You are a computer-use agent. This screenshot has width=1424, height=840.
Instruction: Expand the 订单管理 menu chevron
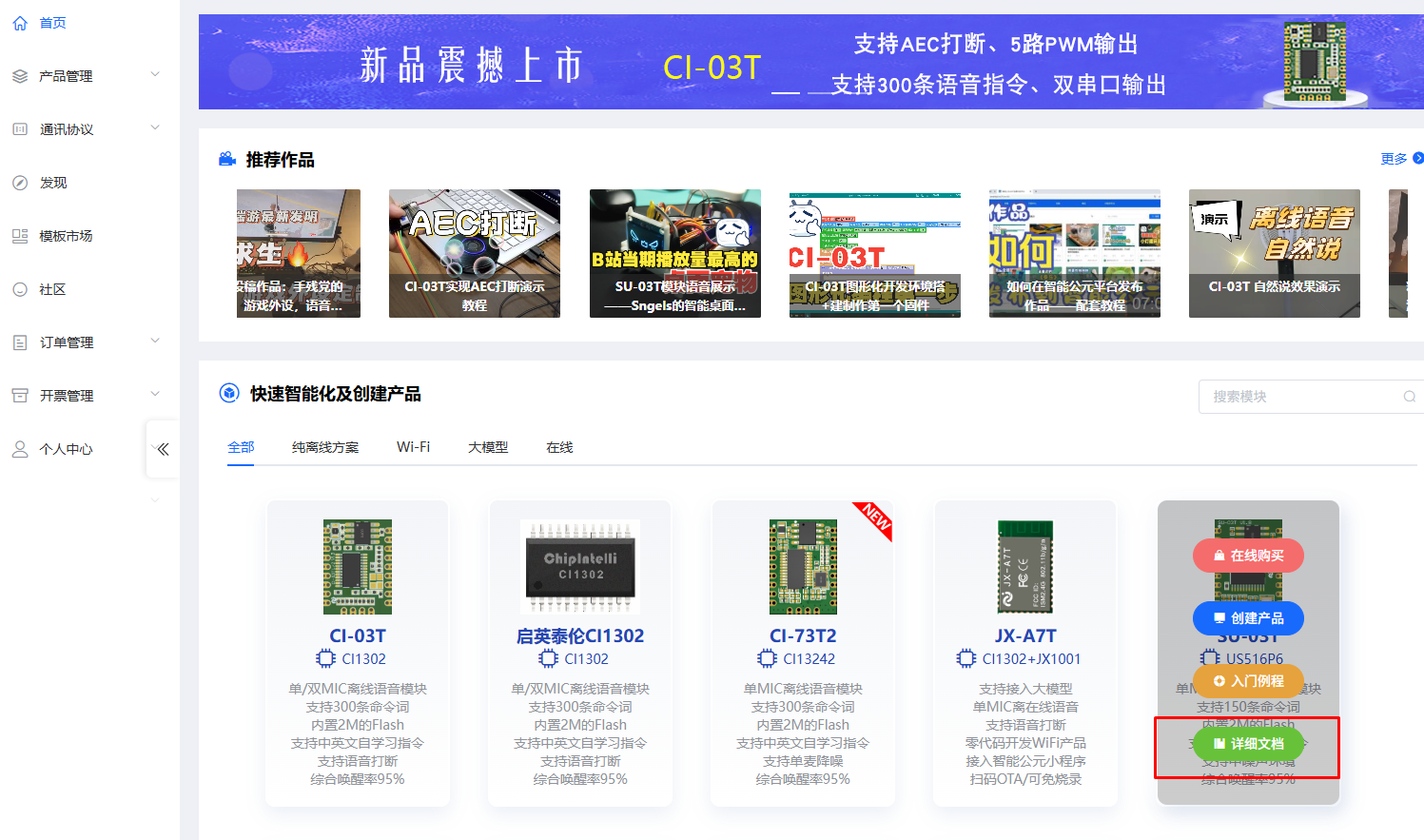pyautogui.click(x=155, y=341)
